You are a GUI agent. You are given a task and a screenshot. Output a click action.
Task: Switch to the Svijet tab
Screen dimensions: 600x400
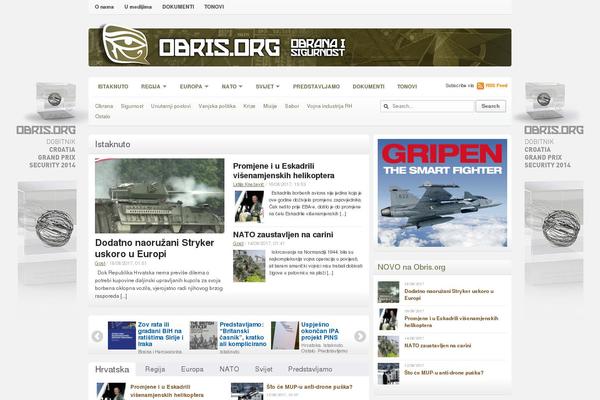click(264, 369)
